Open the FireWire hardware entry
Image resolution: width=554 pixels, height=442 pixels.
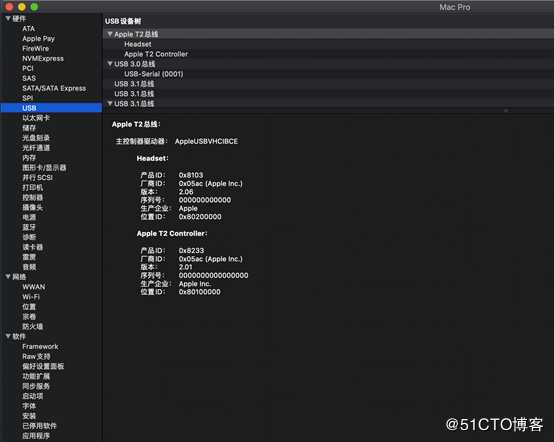36,48
